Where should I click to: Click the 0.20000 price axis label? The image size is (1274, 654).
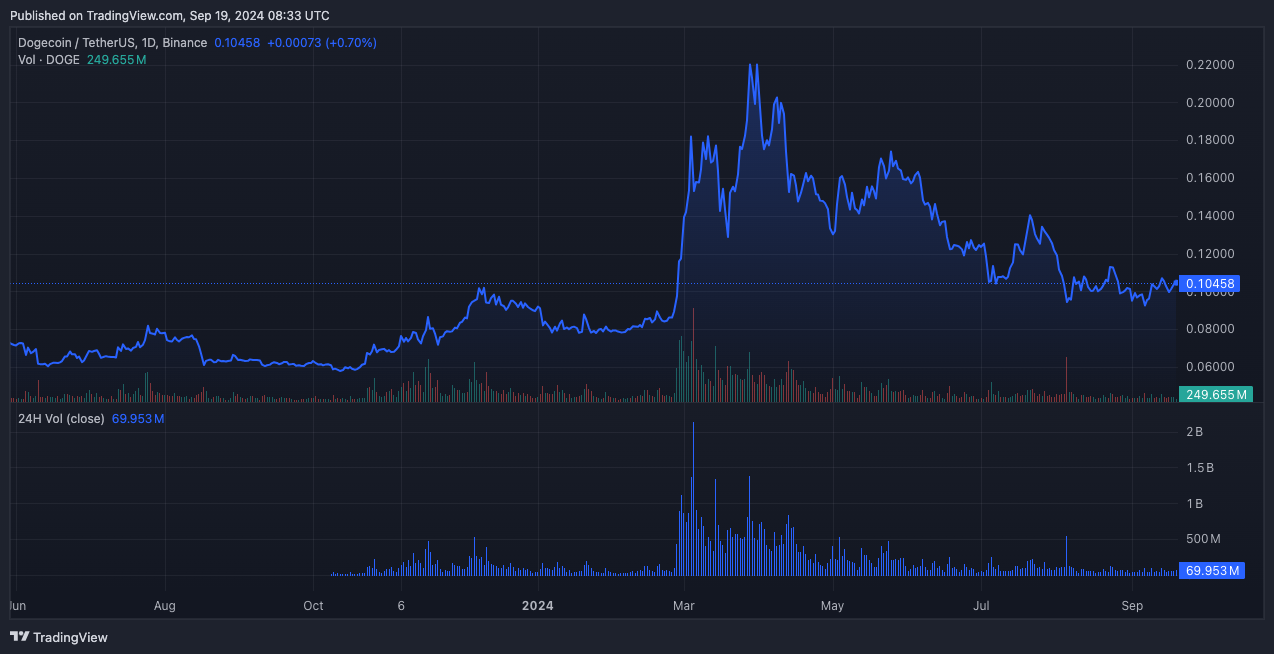coord(1210,103)
